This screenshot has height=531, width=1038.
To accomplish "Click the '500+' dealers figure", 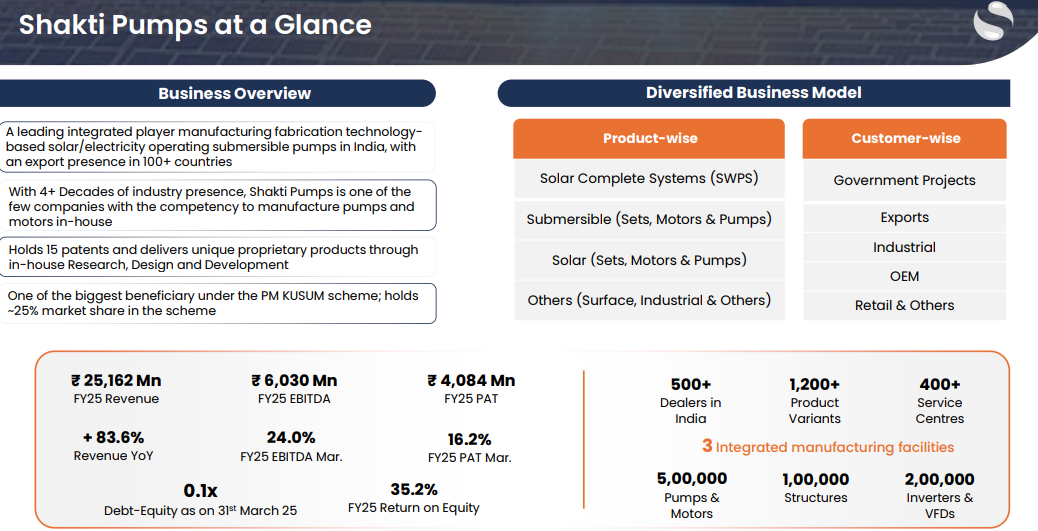I will tap(690, 385).
